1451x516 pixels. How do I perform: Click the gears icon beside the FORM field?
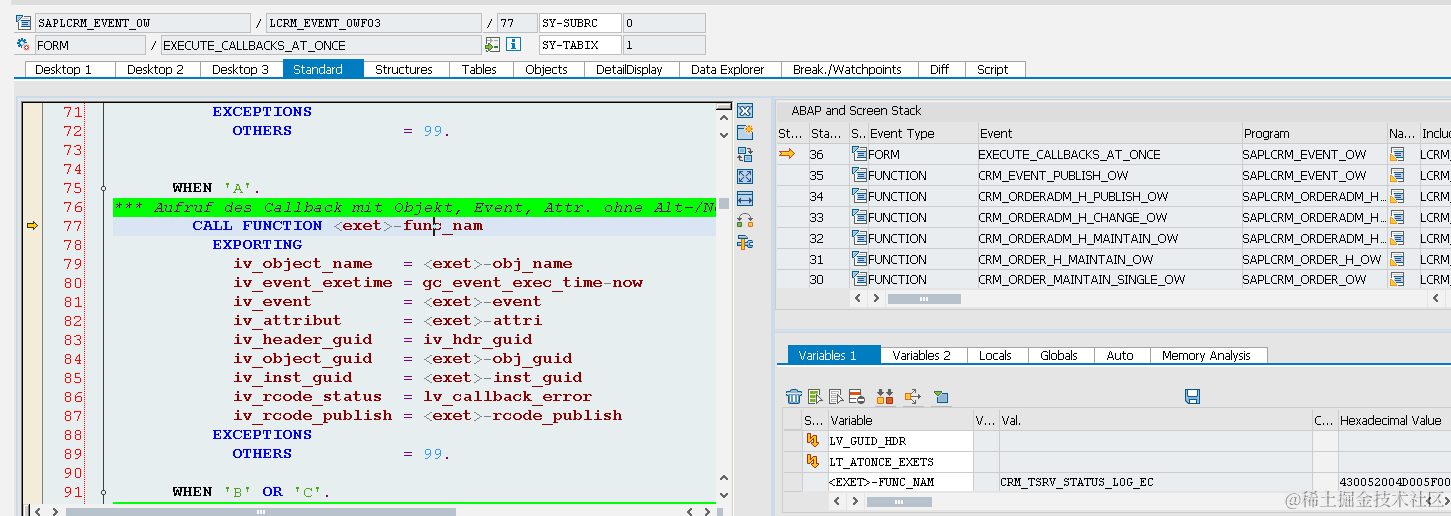click(24, 45)
